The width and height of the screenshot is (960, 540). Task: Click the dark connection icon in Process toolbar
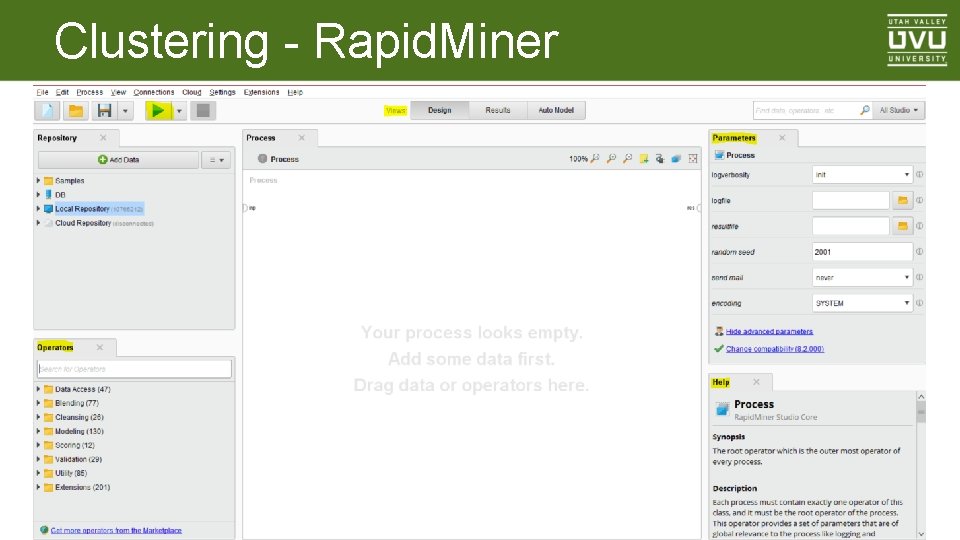pyautogui.click(x=660, y=159)
